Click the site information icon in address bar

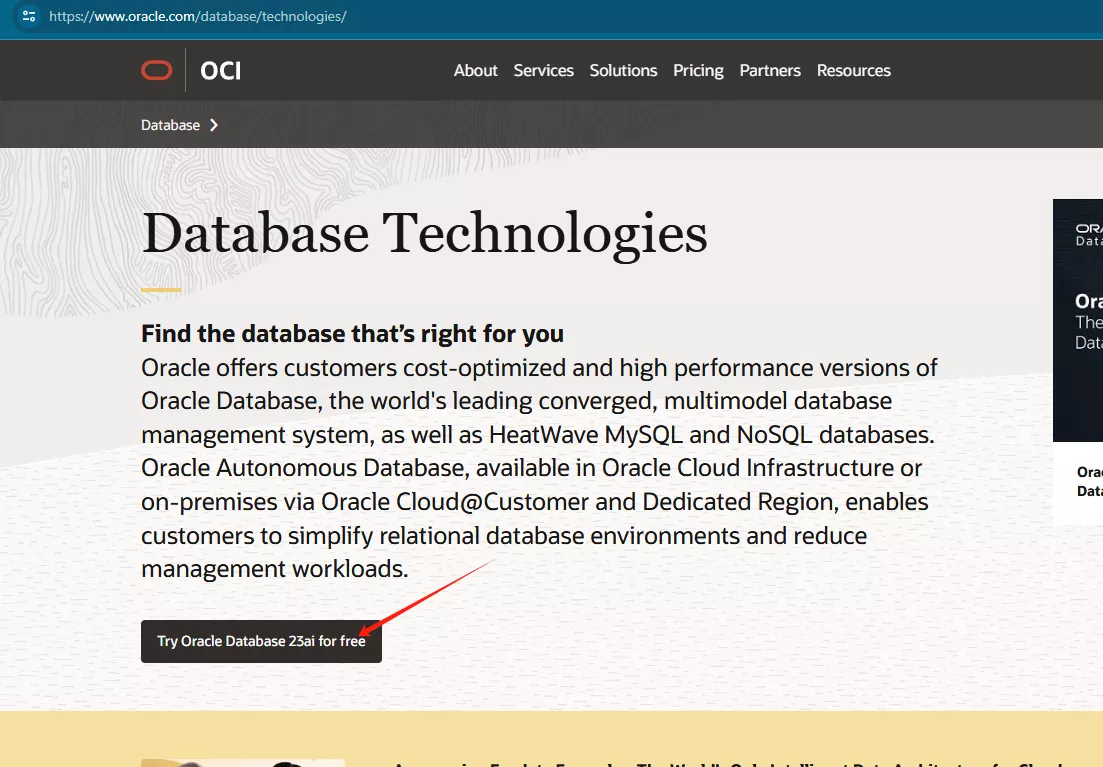pyautogui.click(x=28, y=16)
